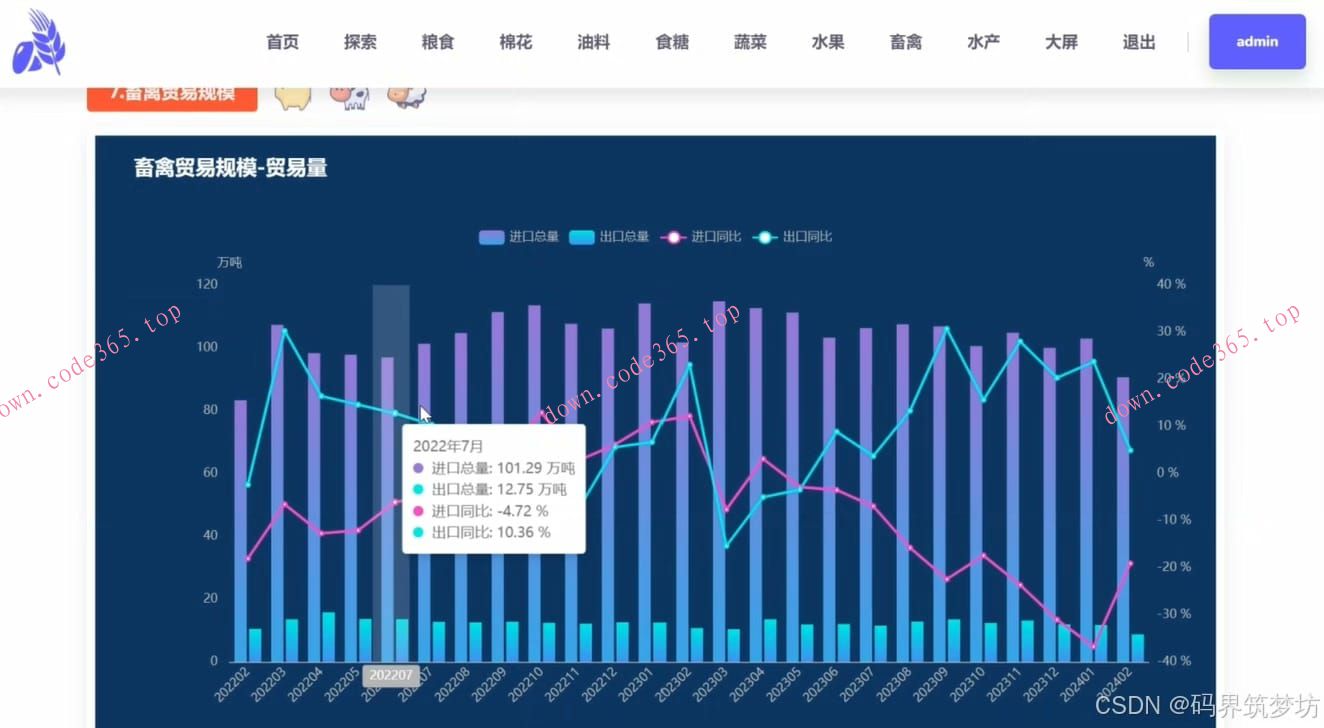The height and width of the screenshot is (728, 1324).
Task: Click the 202306 x-axis label
Action: [x=822, y=684]
